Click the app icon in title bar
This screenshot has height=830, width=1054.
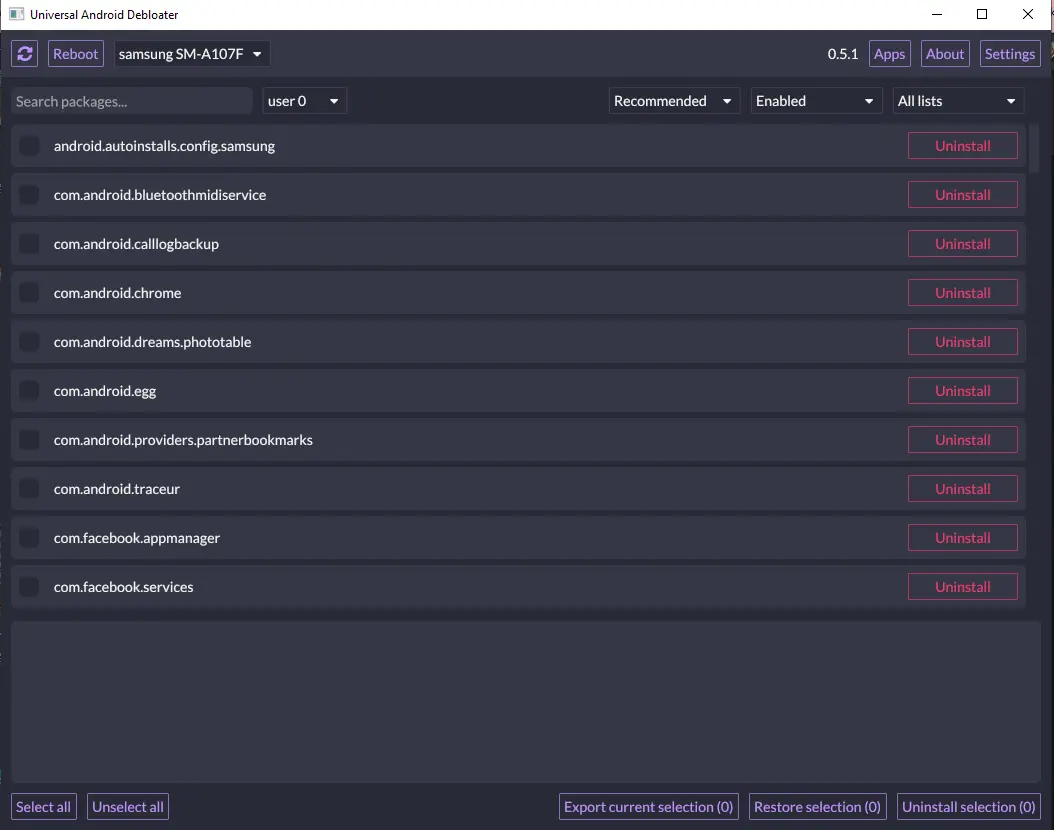coord(16,14)
